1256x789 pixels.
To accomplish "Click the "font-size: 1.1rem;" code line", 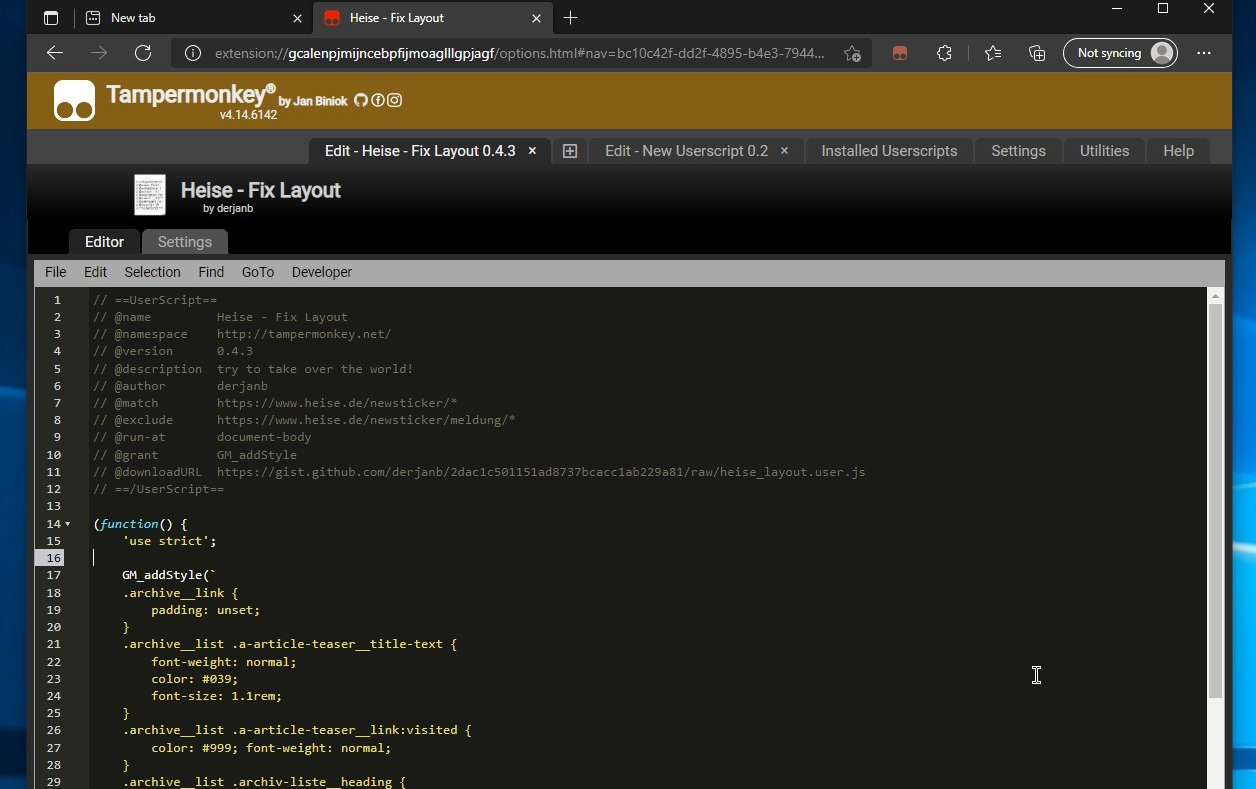I will pyautogui.click(x=216, y=696).
